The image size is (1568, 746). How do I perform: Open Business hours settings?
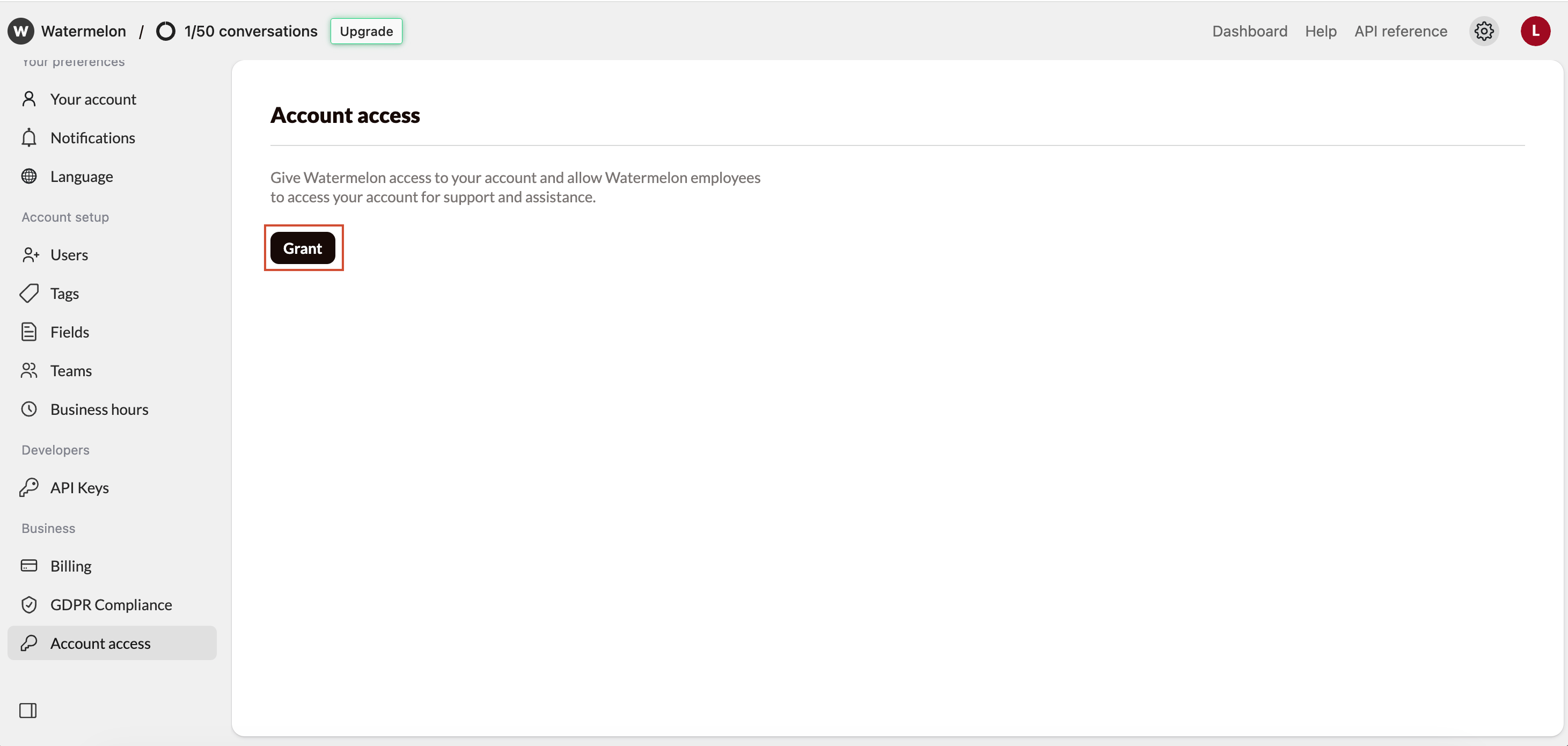112,409
